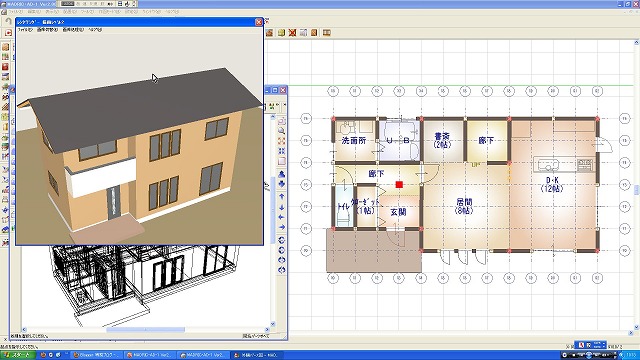
Task: Click the perspective window's horizontal scrollbar thumb
Action: point(145,329)
